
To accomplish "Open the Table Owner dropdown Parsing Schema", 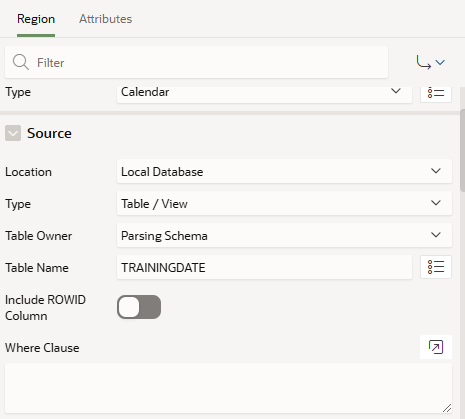I will point(284,235).
